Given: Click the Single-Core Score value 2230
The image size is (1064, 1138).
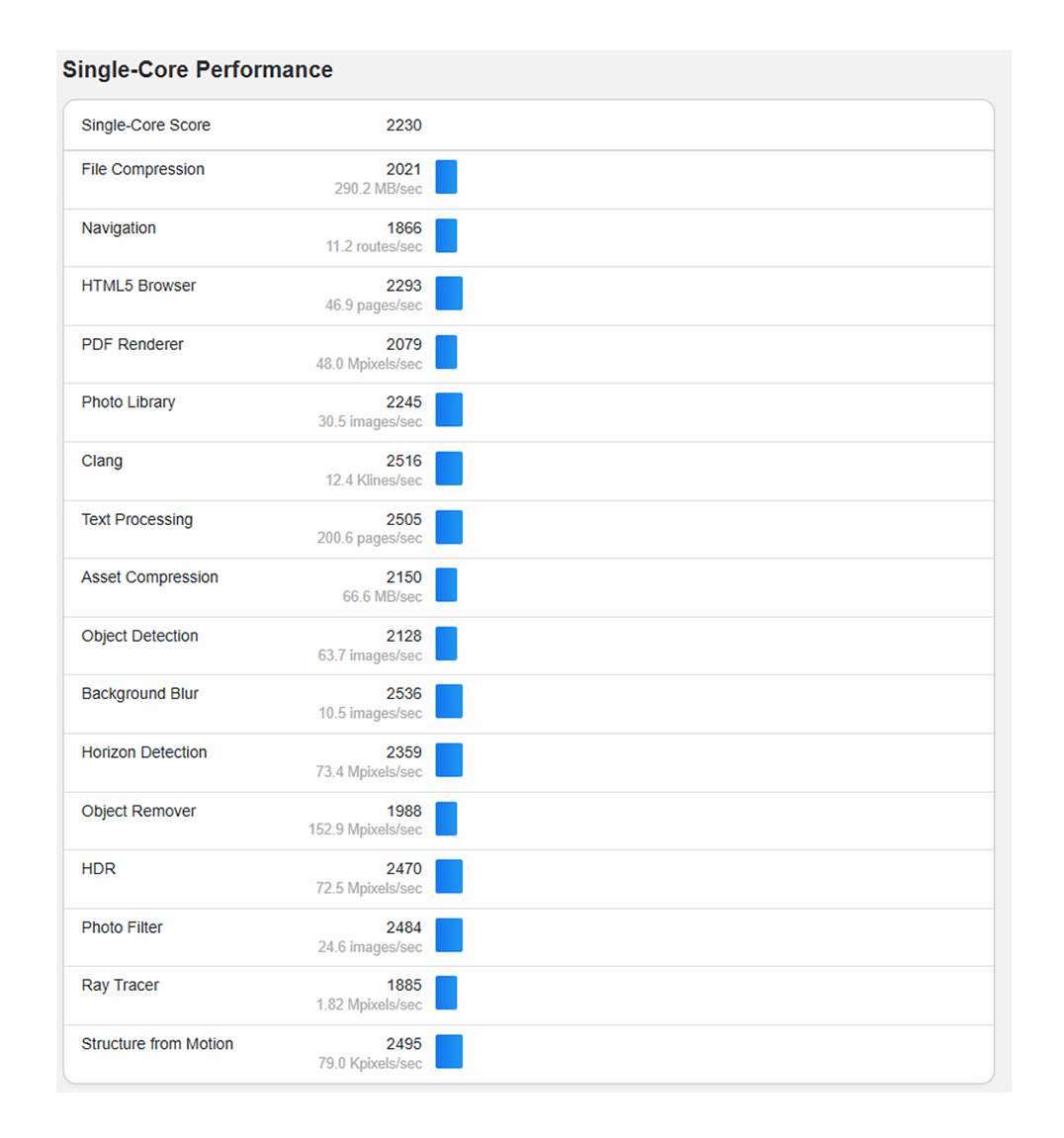Looking at the screenshot, I should click(403, 126).
